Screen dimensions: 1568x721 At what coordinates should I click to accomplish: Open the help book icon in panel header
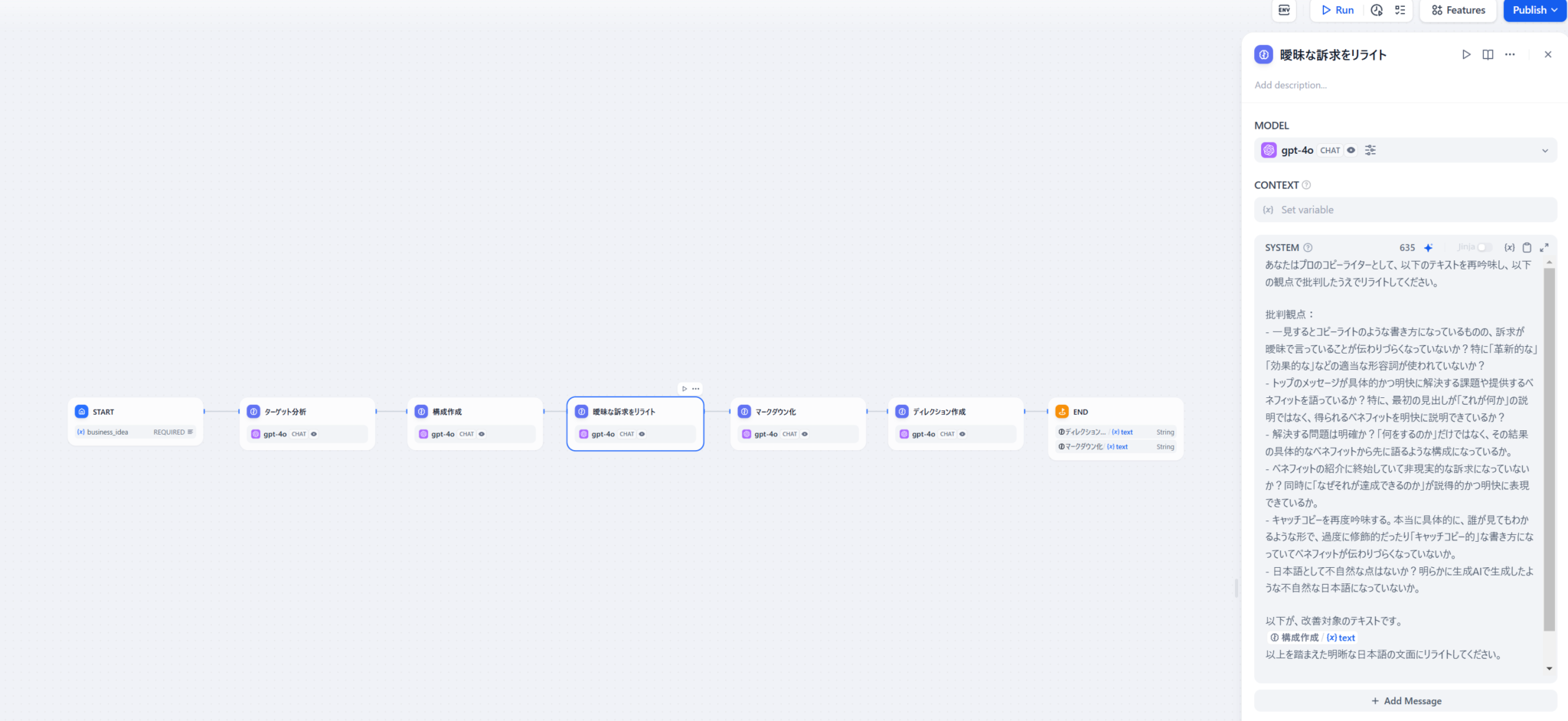tap(1488, 54)
